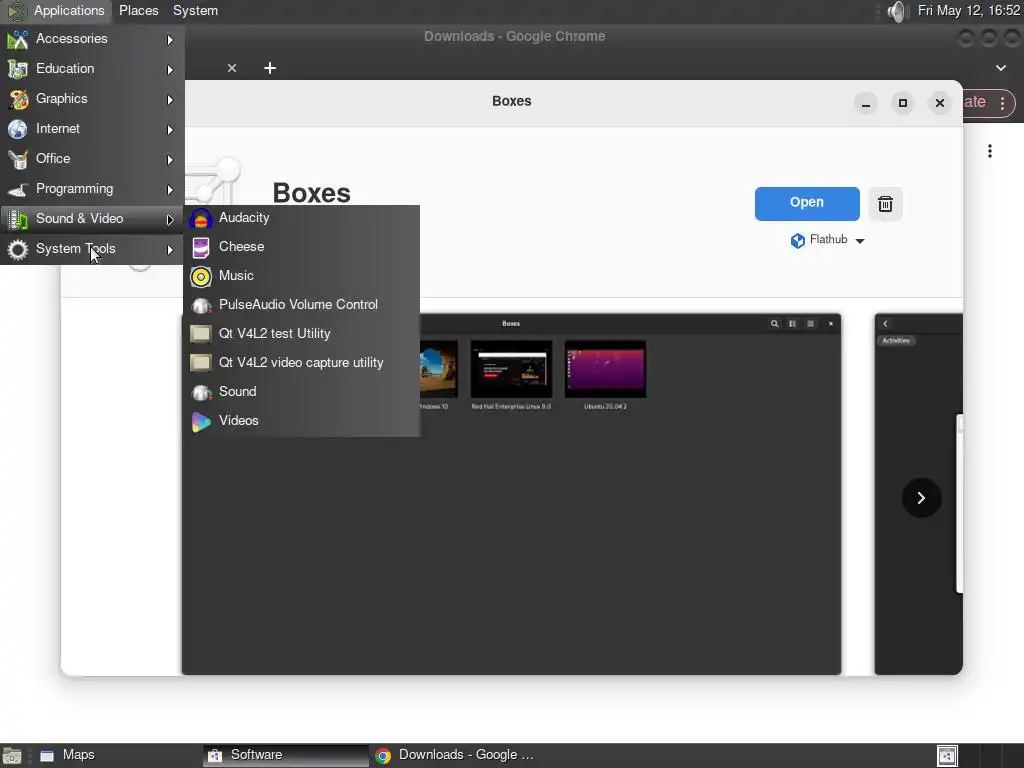Expand the Internet submenu arrow

[x=170, y=130]
